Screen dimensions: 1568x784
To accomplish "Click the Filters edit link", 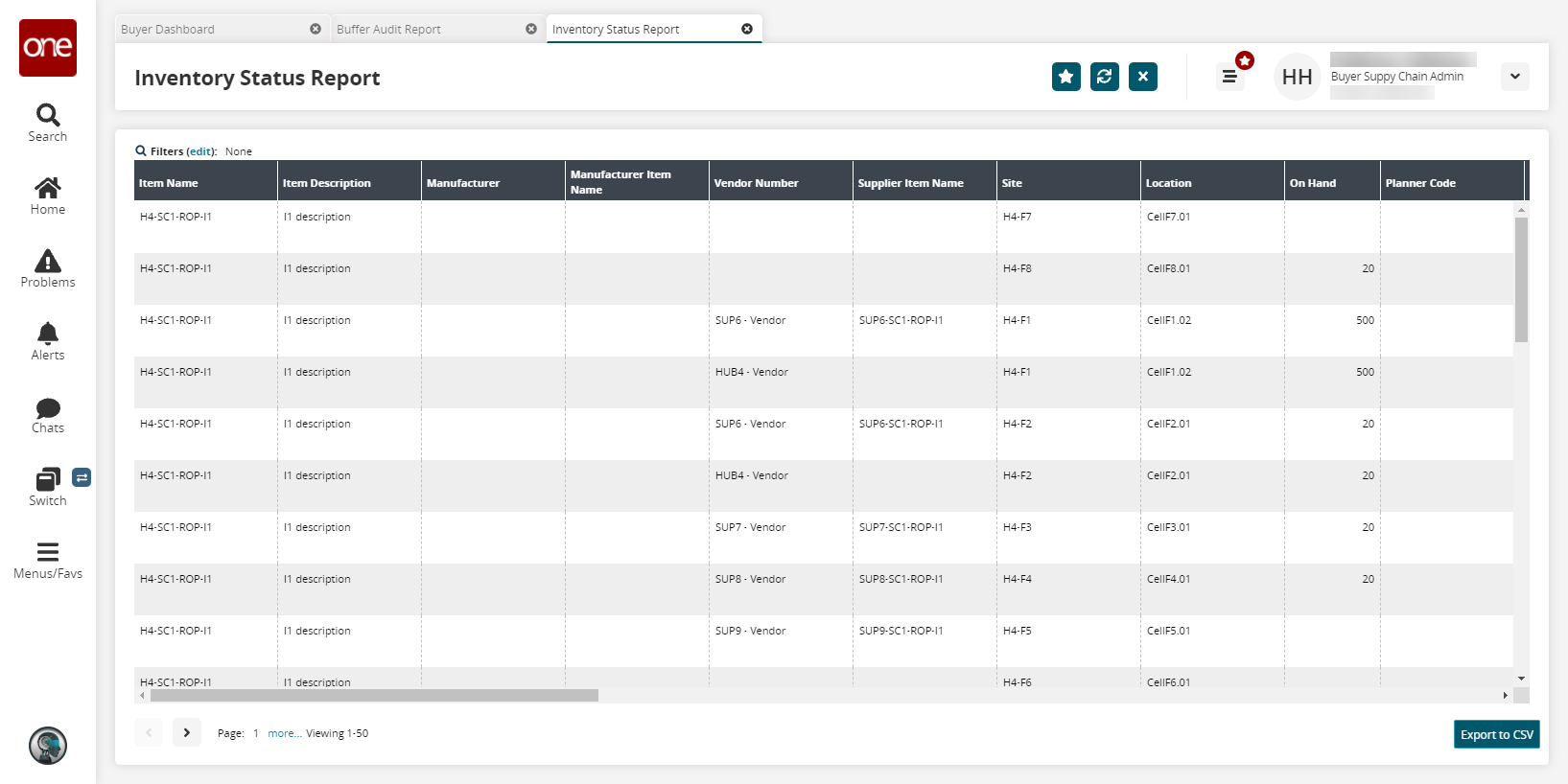I will (x=200, y=151).
